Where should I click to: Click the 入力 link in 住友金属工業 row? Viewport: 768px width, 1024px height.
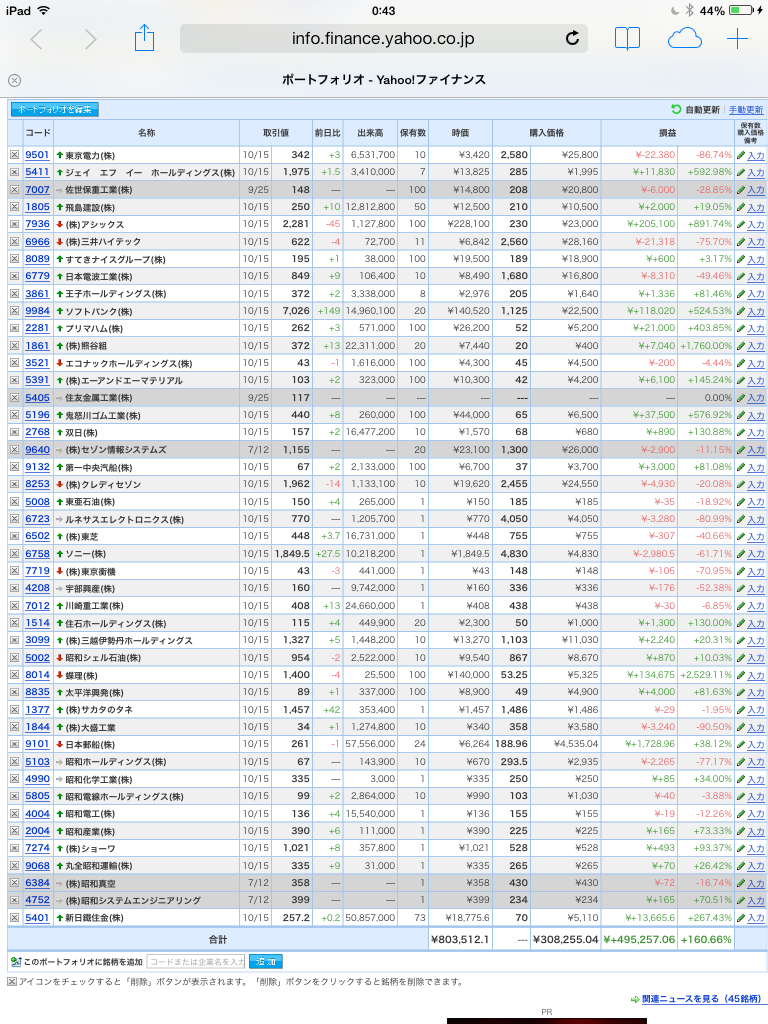[x=756, y=398]
